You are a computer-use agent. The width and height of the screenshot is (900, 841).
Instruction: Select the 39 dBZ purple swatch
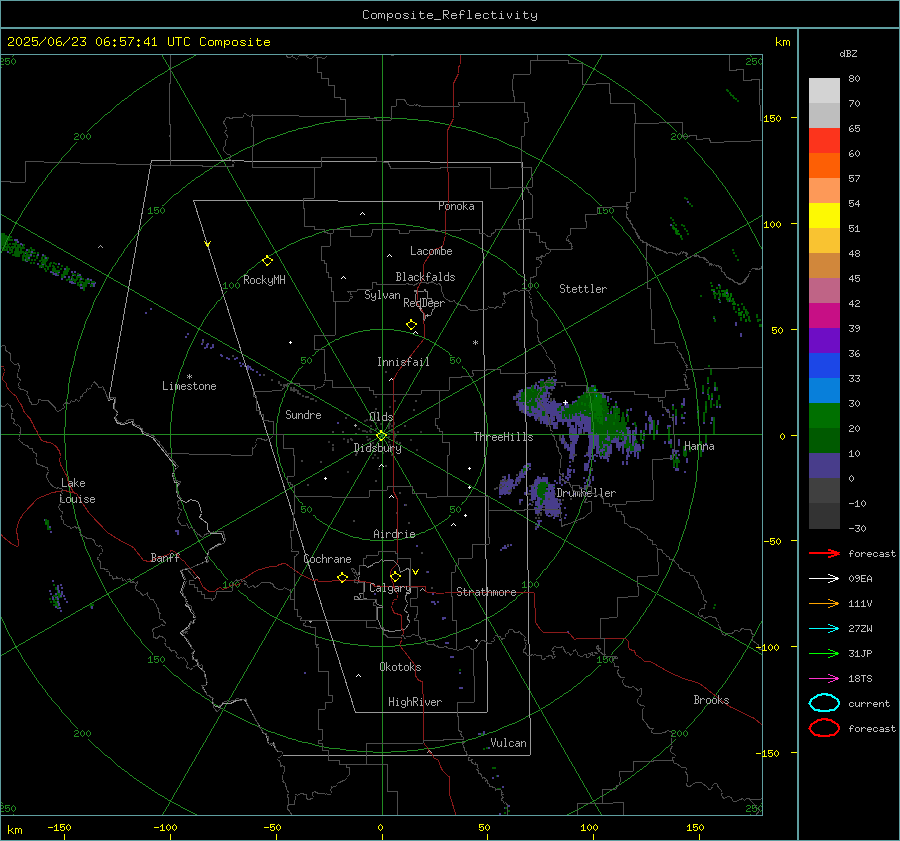click(824, 340)
